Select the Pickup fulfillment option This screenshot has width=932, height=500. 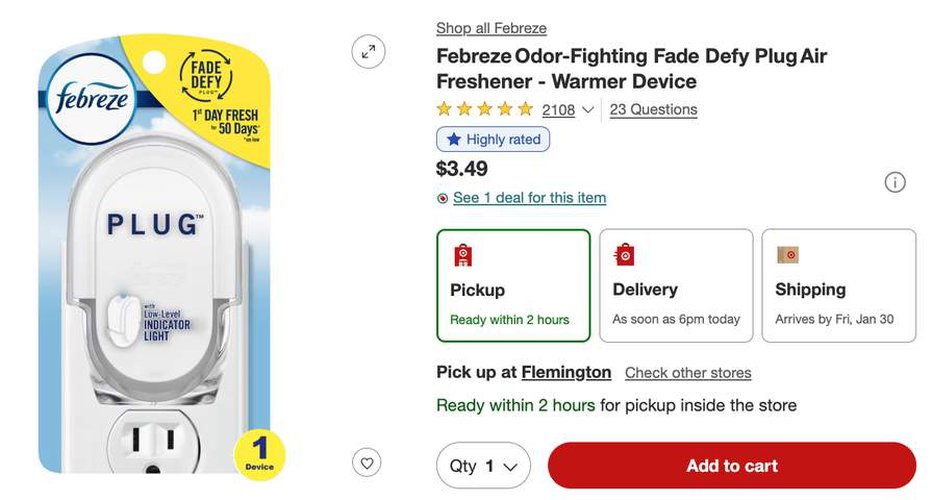coord(513,286)
